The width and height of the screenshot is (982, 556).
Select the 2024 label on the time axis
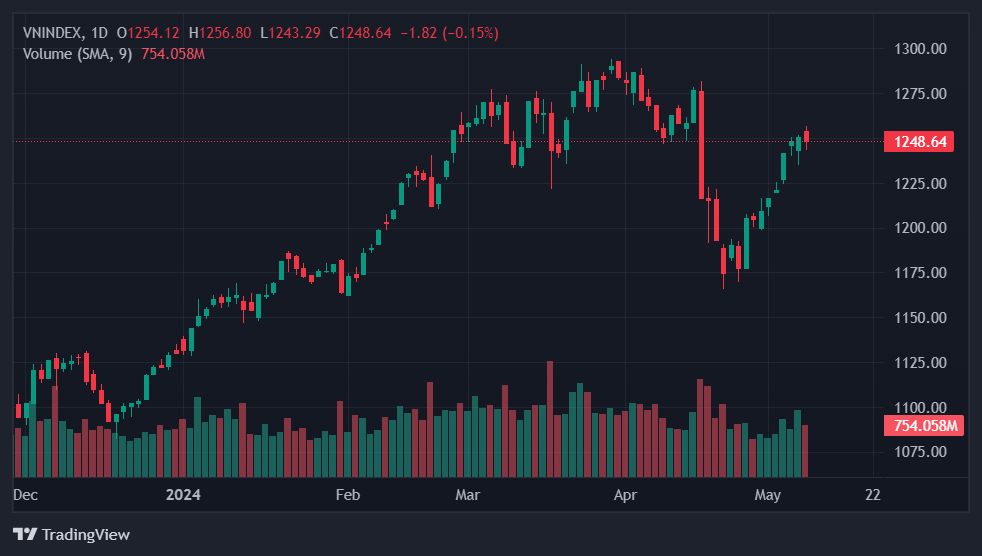pyautogui.click(x=184, y=494)
